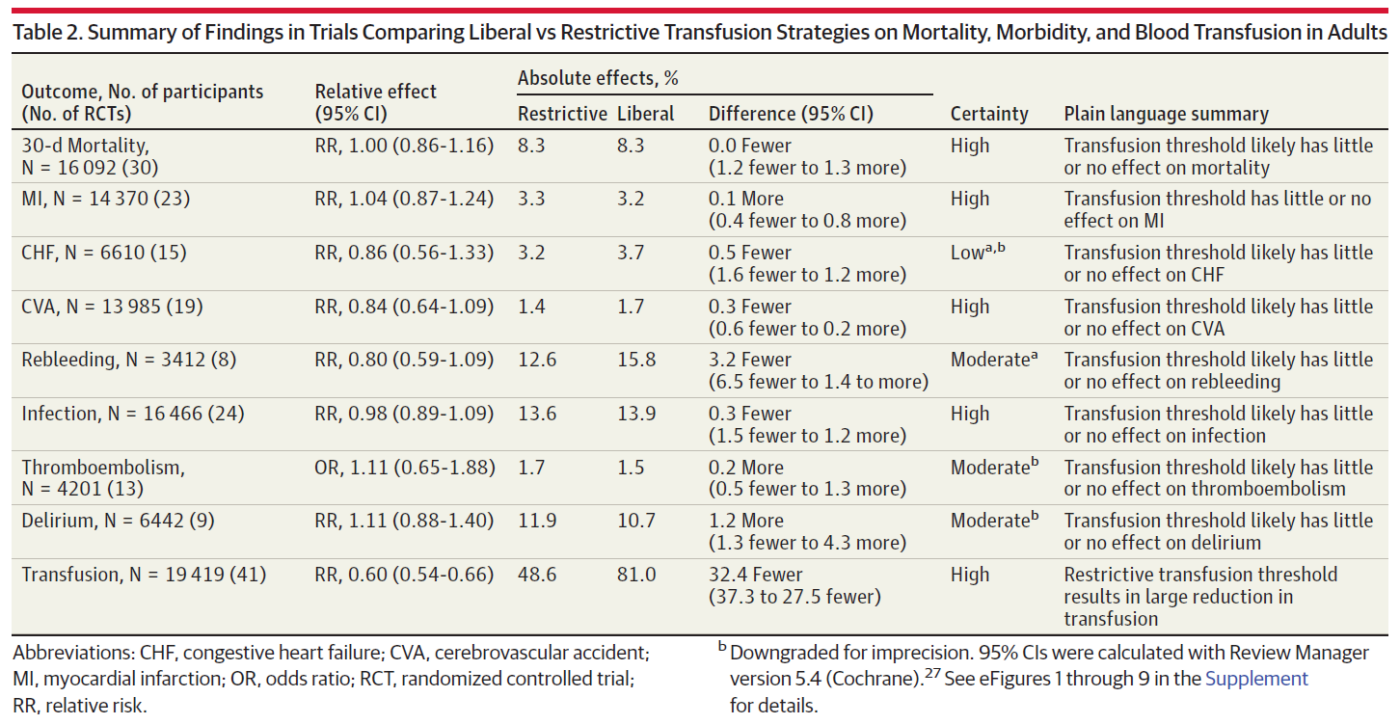The width and height of the screenshot is (1400, 724).
Task: Click the restrictive value 48.6 for Transfusion
Action: coord(537,575)
